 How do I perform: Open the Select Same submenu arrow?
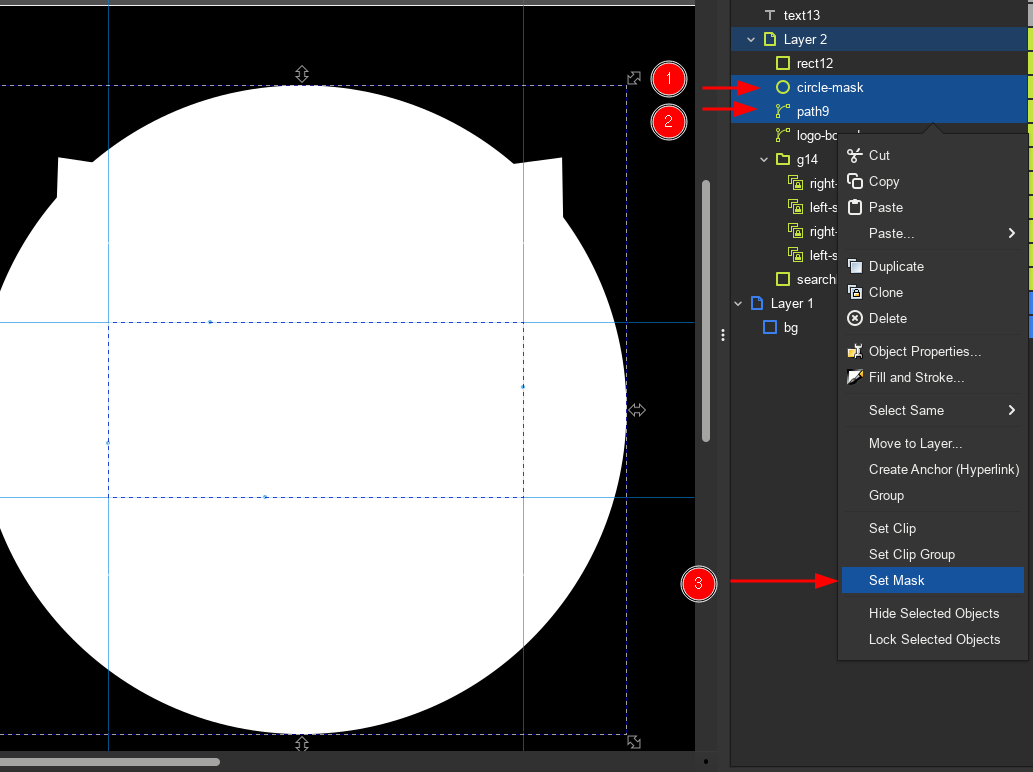[x=1012, y=410]
